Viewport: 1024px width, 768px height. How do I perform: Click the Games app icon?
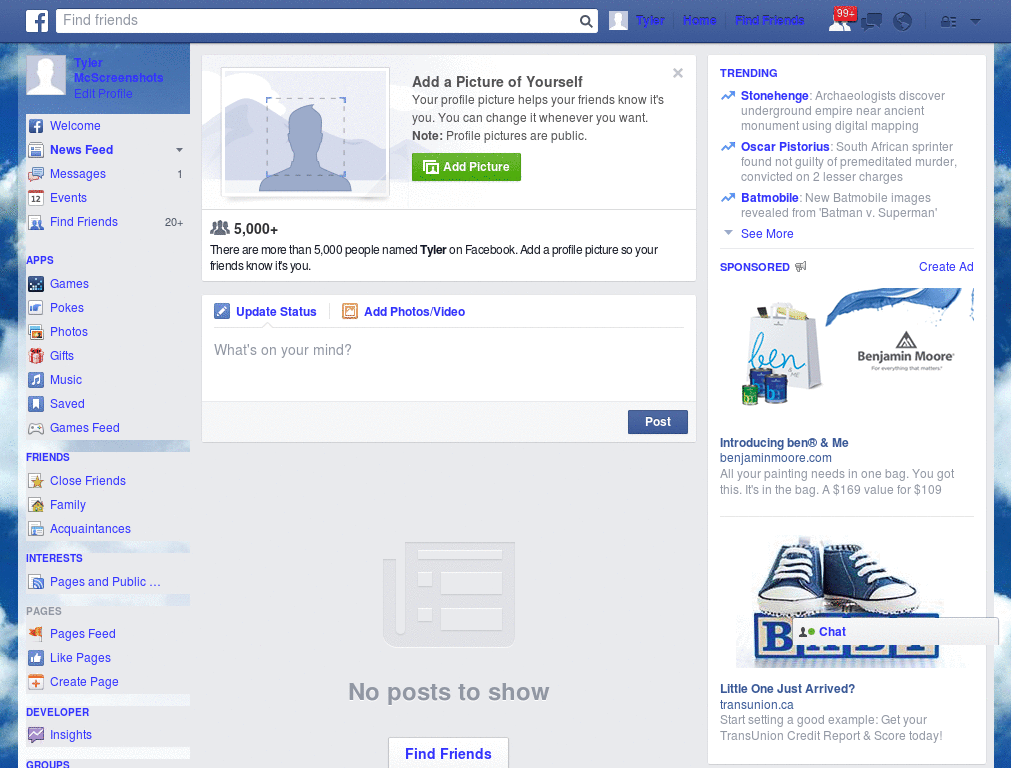click(x=36, y=284)
